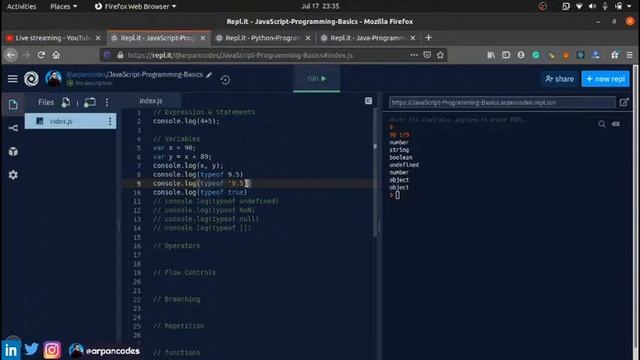
Task: Open the settings gear in sidebar
Action: 13,175
